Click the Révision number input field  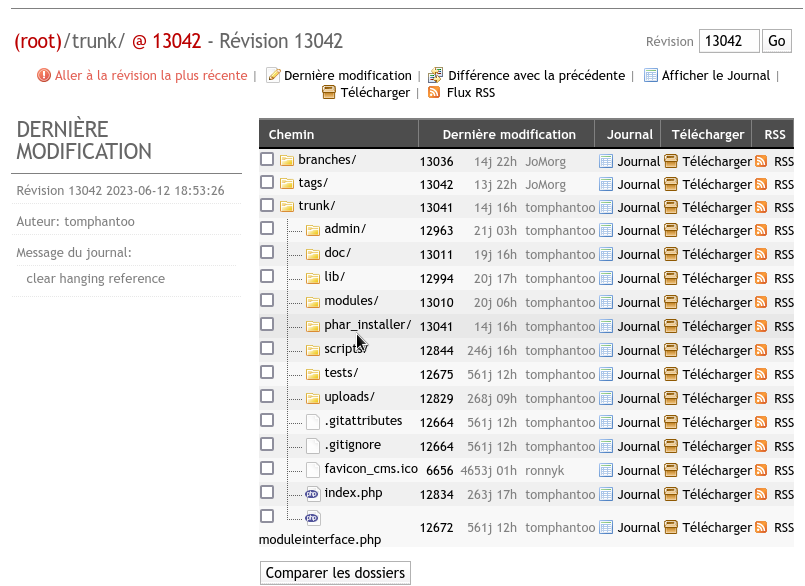[729, 41]
